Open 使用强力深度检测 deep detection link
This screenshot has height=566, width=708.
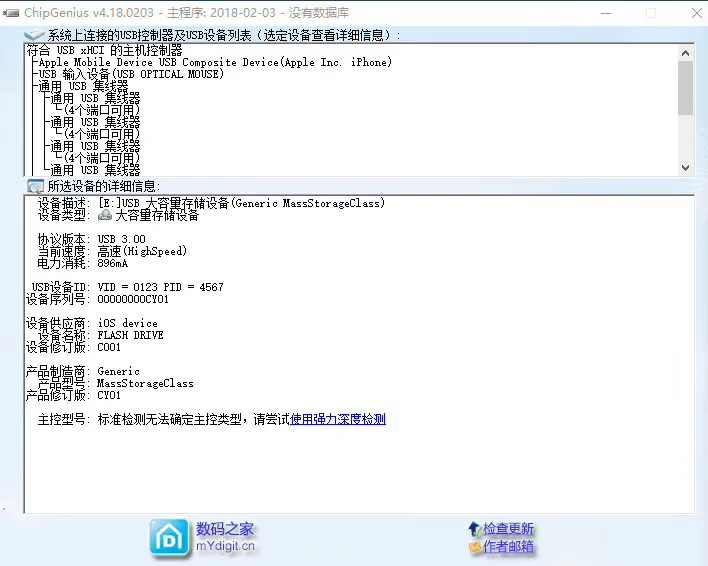click(337, 419)
